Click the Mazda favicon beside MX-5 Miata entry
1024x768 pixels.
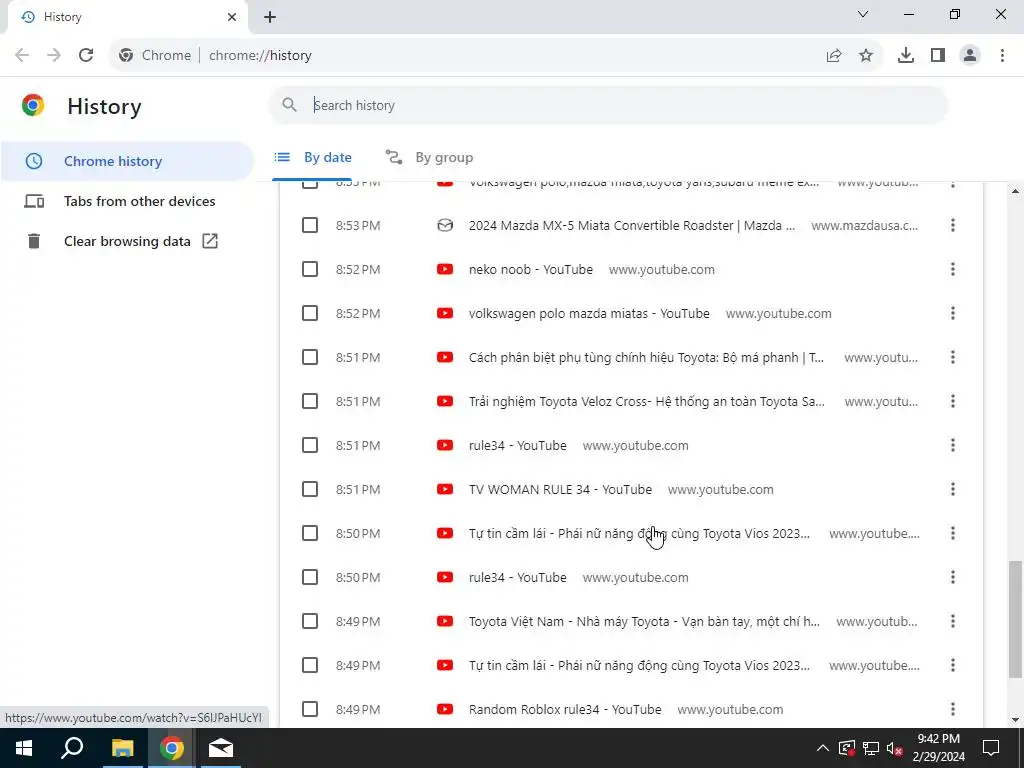click(x=445, y=225)
